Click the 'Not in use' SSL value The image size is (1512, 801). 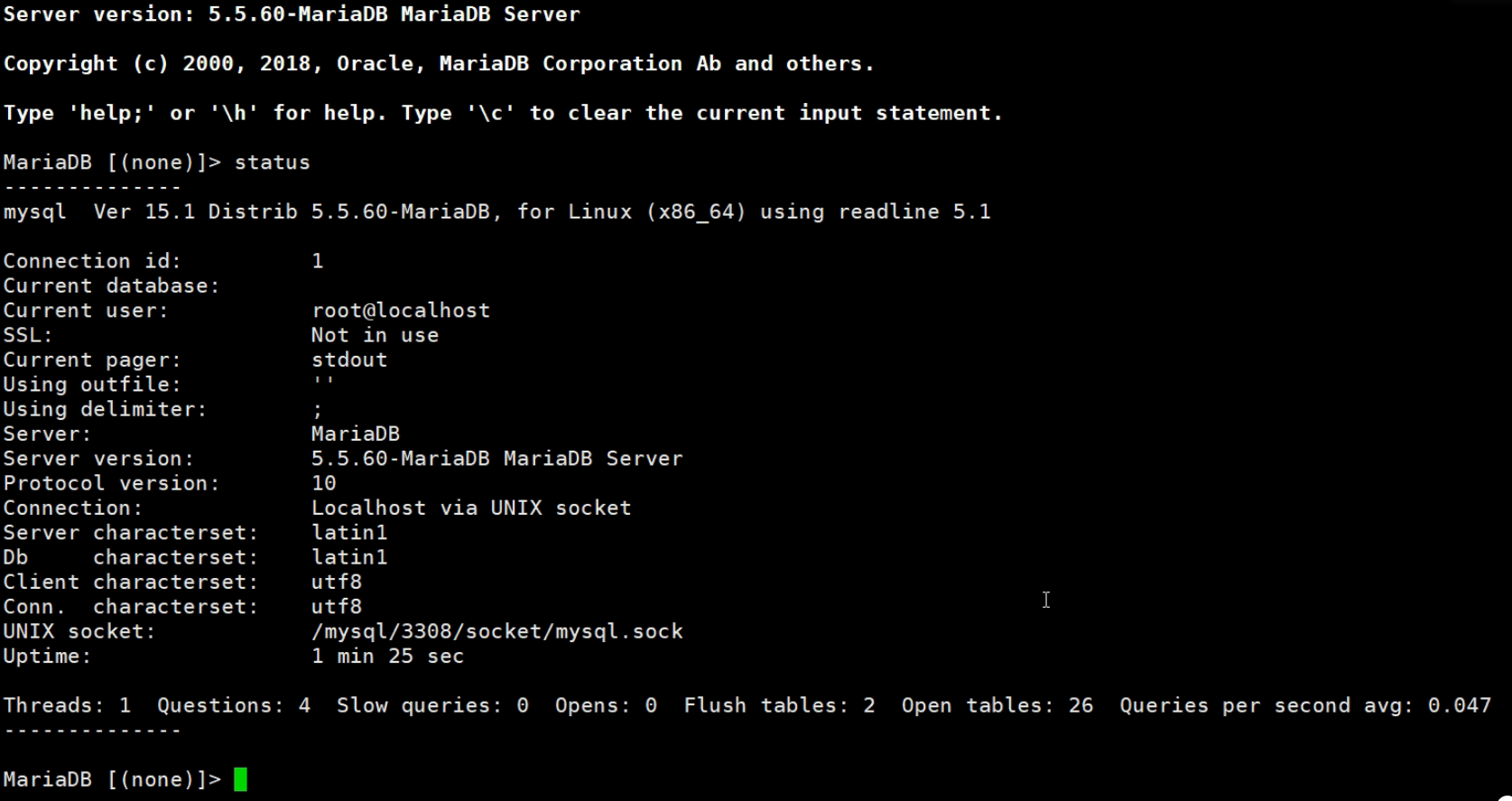pos(375,335)
